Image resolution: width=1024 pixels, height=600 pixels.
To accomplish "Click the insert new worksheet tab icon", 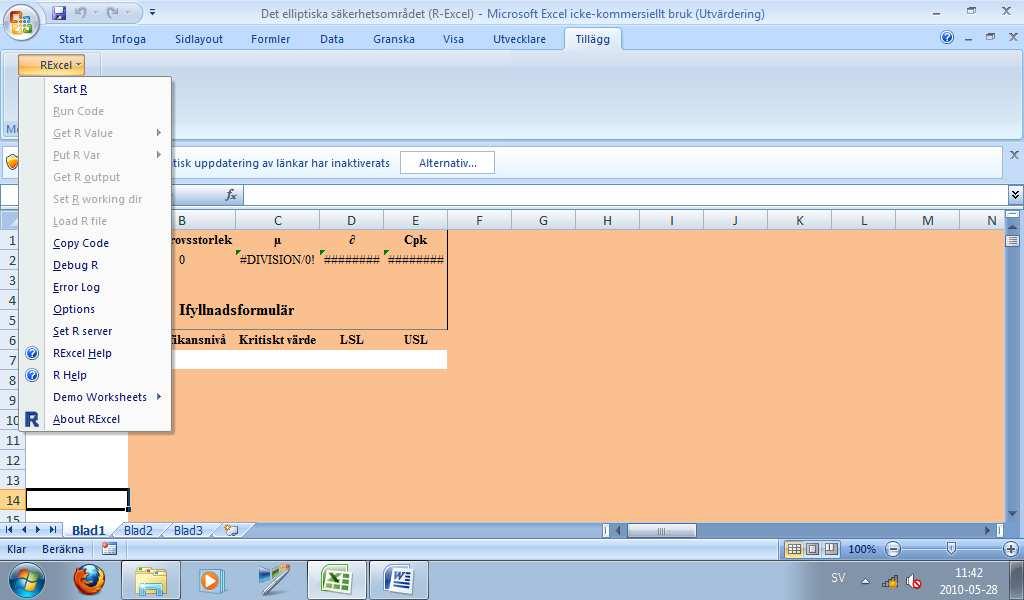I will pyautogui.click(x=231, y=530).
